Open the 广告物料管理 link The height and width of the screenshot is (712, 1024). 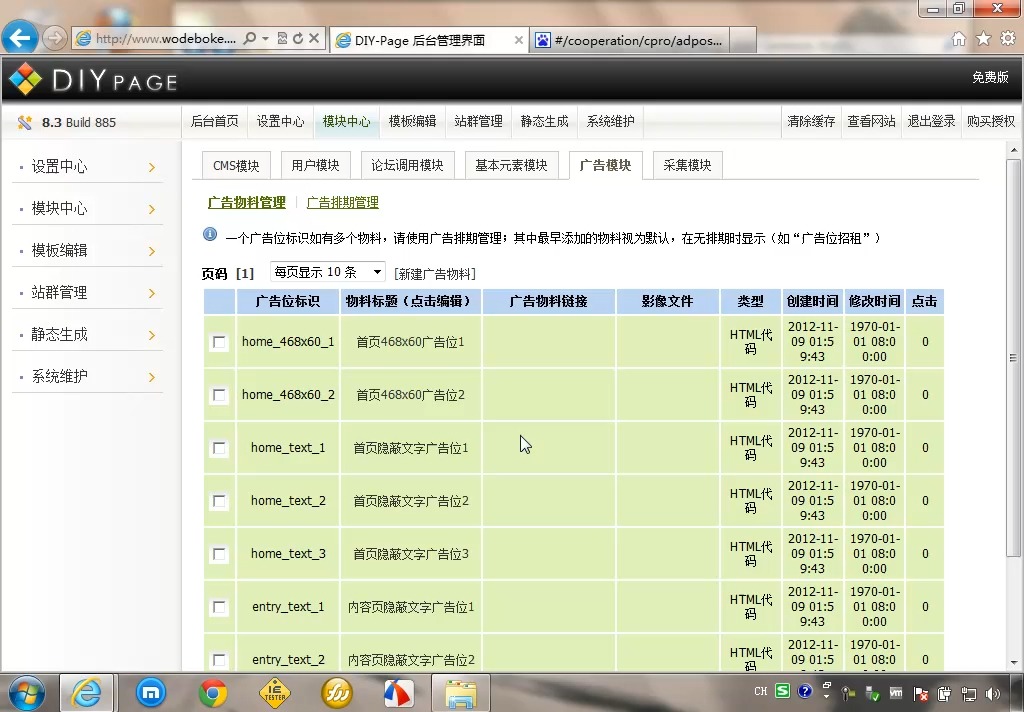point(247,202)
